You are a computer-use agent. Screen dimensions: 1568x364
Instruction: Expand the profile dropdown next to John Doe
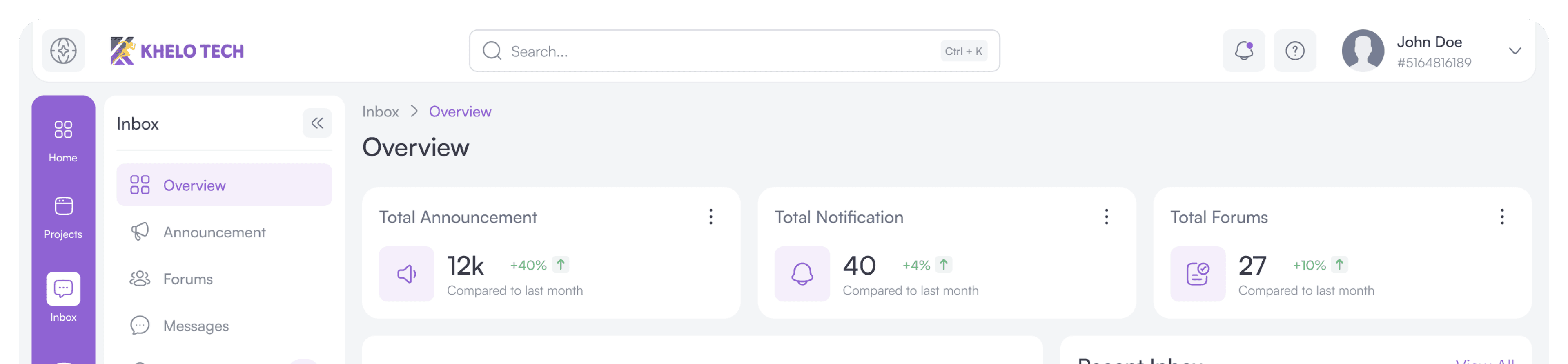[x=1515, y=52]
